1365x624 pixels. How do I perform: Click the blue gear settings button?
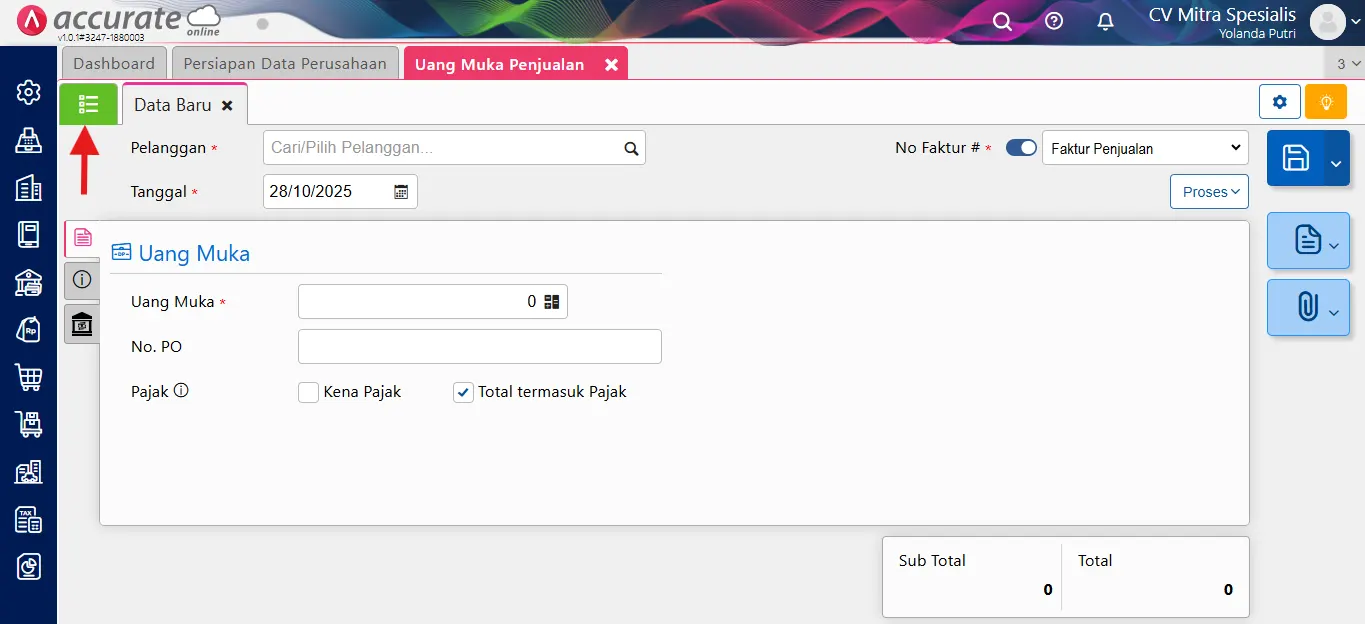point(1279,102)
